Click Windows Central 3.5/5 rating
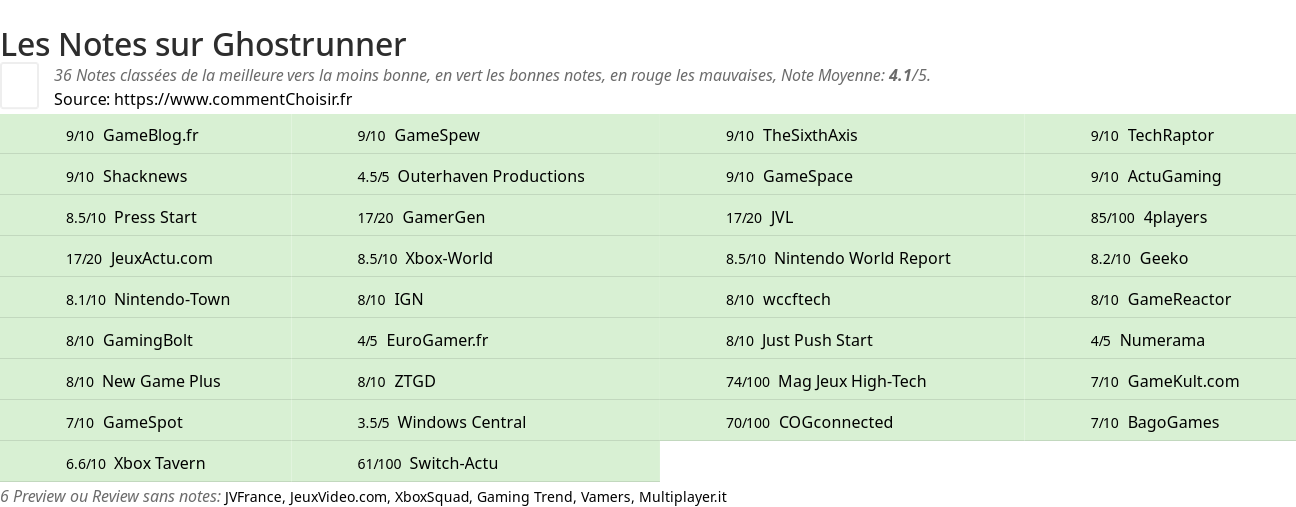This screenshot has height=507, width=1296. 441,422
